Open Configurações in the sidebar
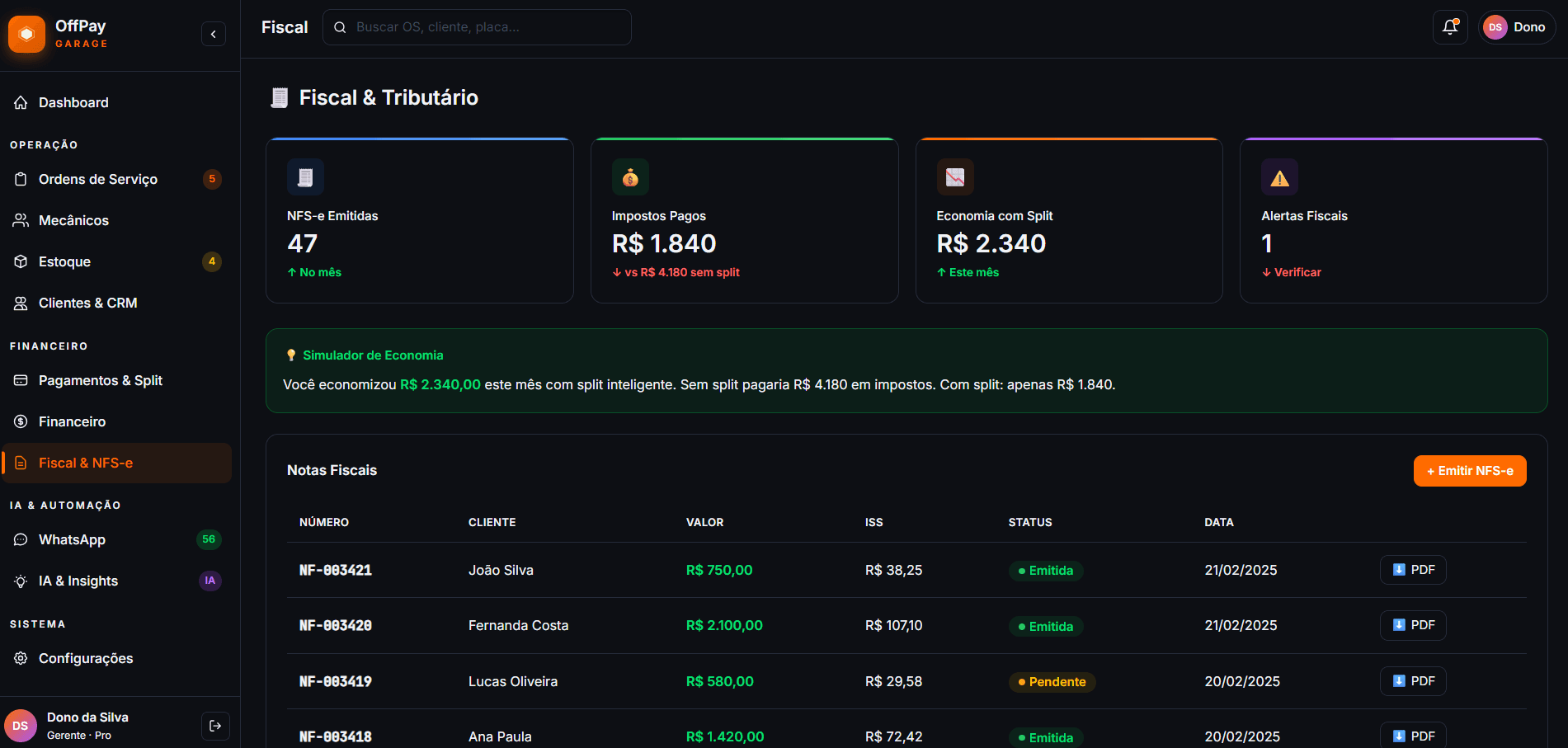 (86, 658)
